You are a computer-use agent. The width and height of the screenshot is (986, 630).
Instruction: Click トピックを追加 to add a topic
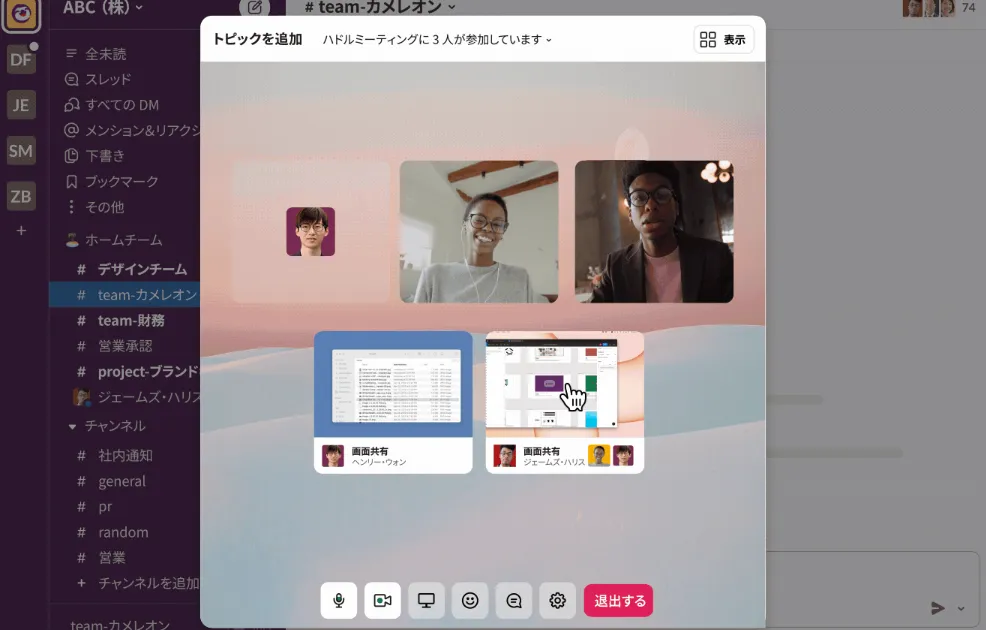pos(257,39)
